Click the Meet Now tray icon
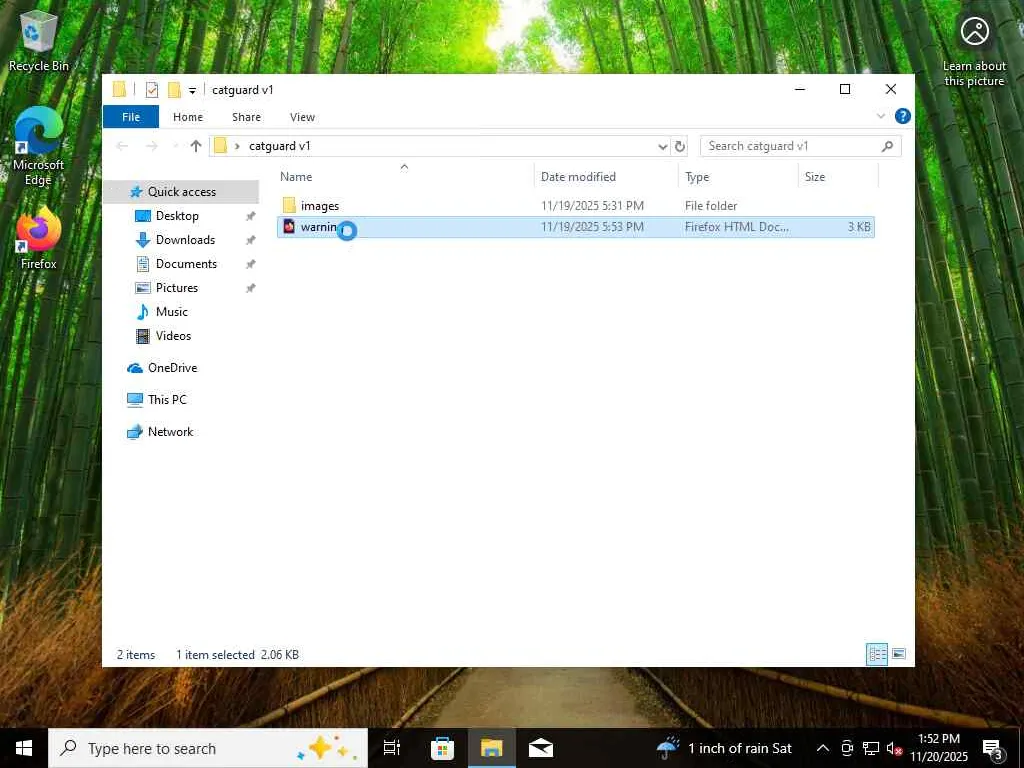 (x=847, y=748)
